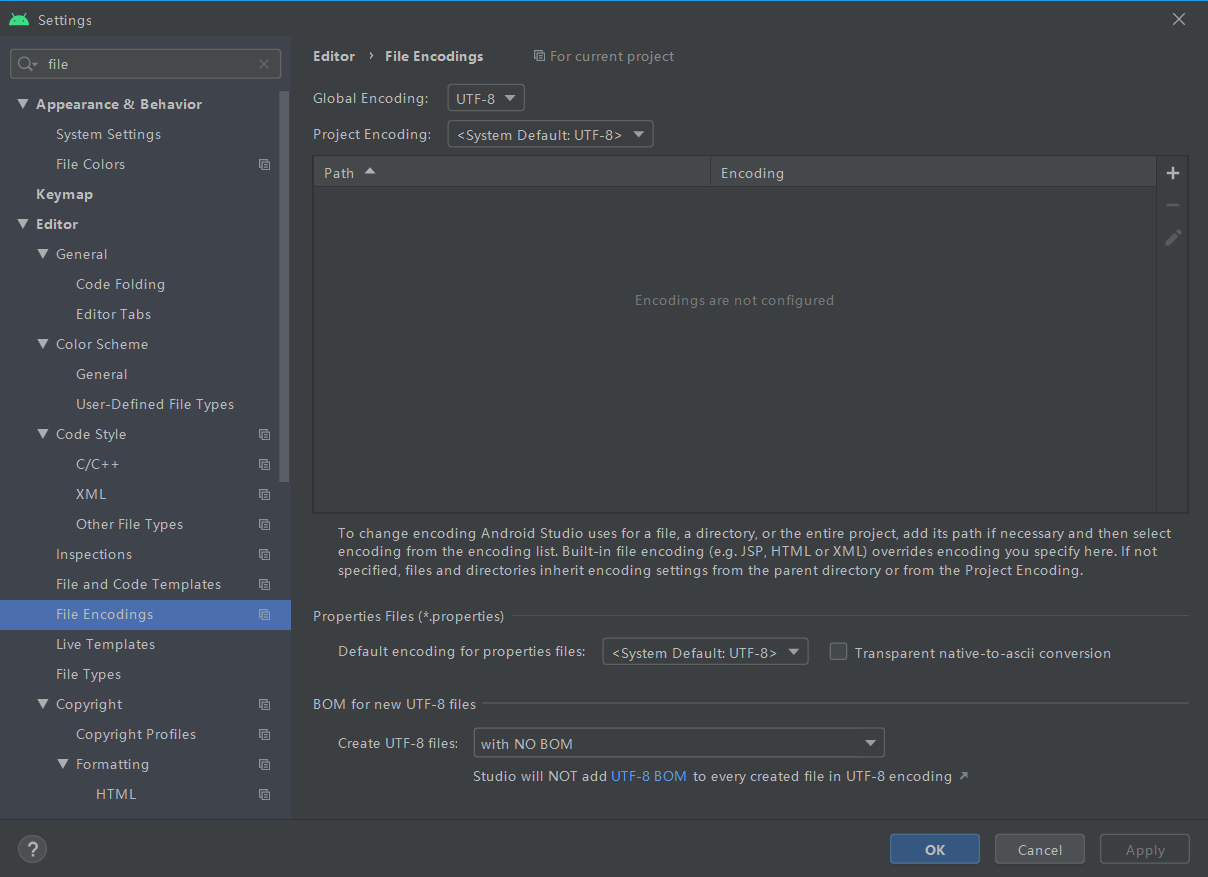Open Live Templates settings
1208x877 pixels.
coord(105,644)
